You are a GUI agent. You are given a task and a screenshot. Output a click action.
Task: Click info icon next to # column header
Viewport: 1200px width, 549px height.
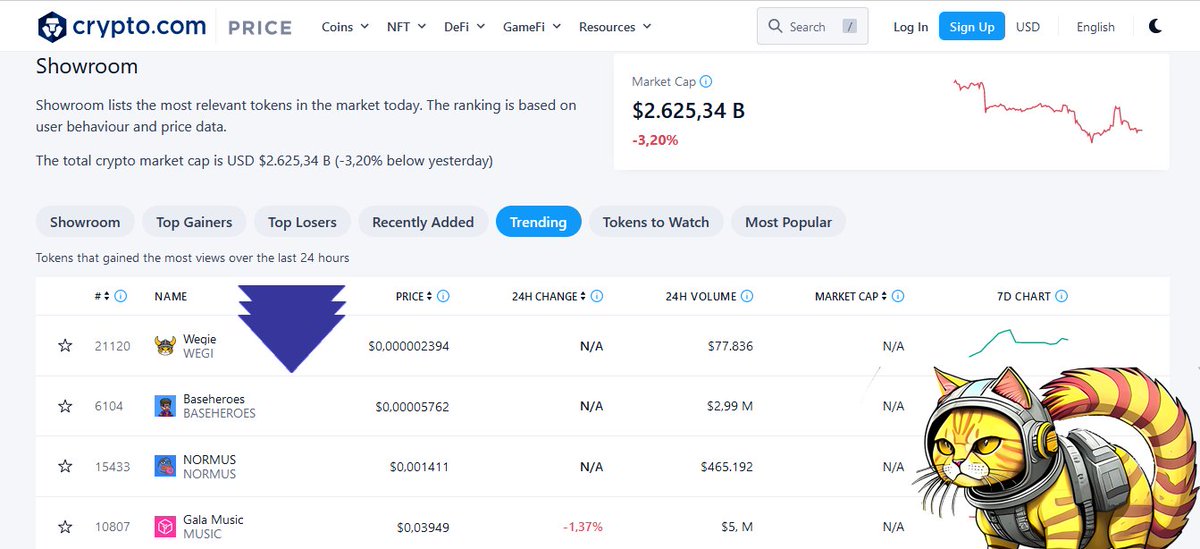pyautogui.click(x=121, y=296)
